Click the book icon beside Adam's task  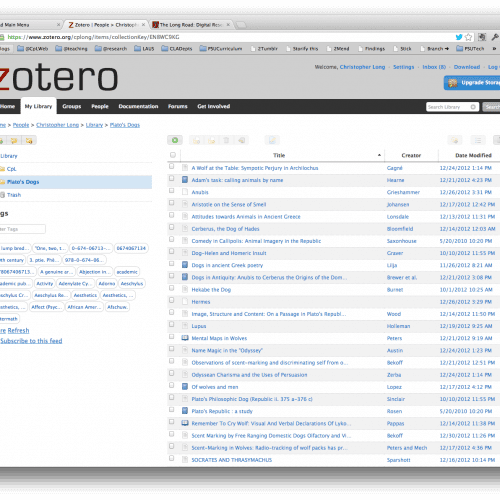pos(185,180)
